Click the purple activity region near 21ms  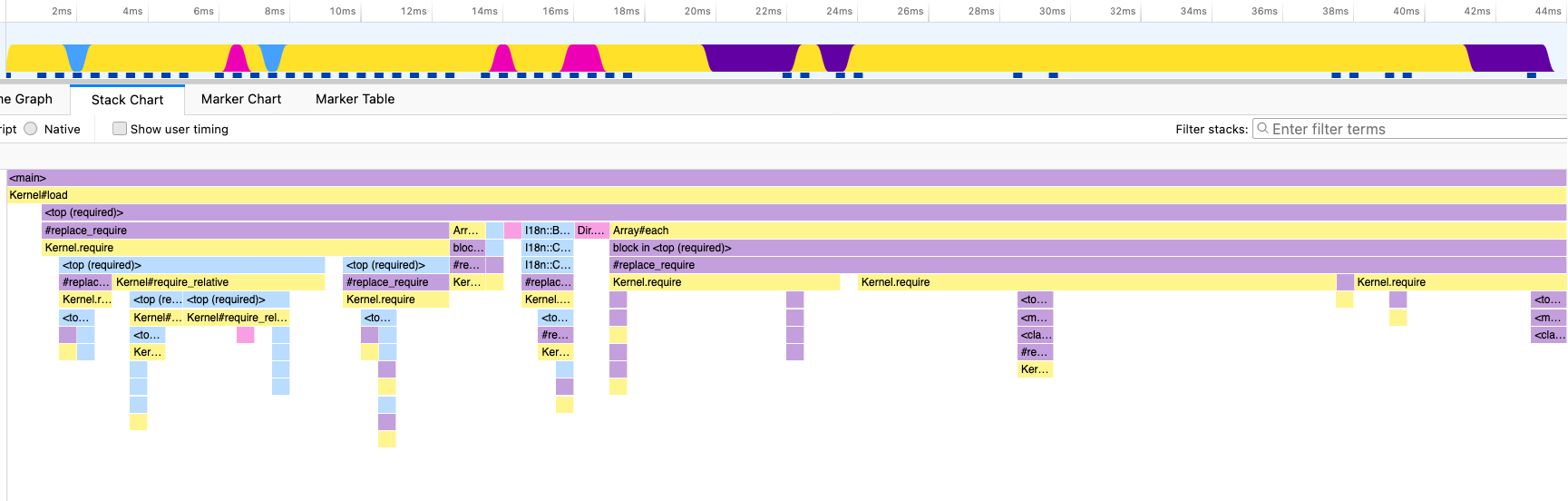[751, 58]
